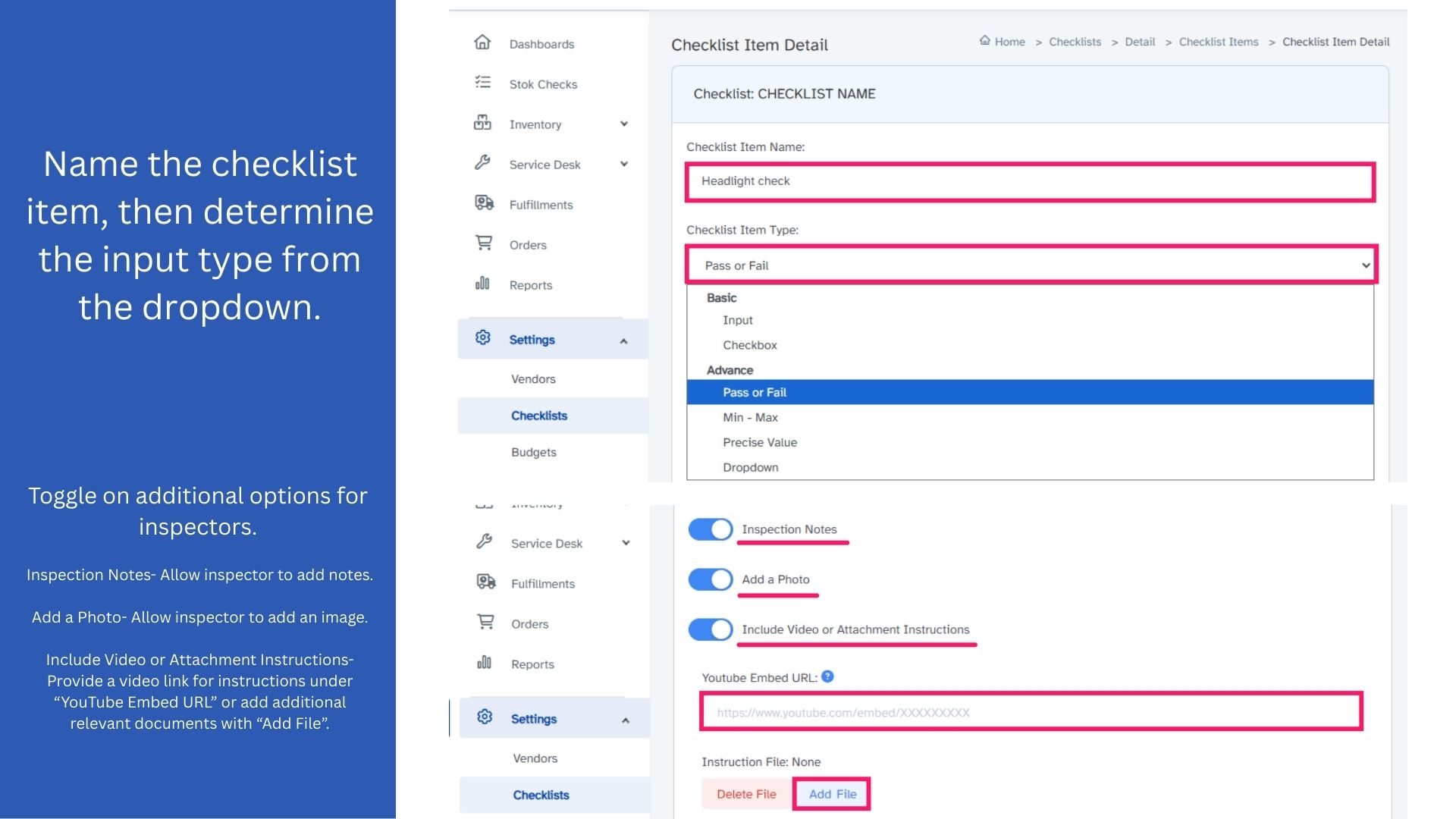The height and width of the screenshot is (819, 1456).
Task: Click the Youtube Embed URL help icon
Action: 827,676
